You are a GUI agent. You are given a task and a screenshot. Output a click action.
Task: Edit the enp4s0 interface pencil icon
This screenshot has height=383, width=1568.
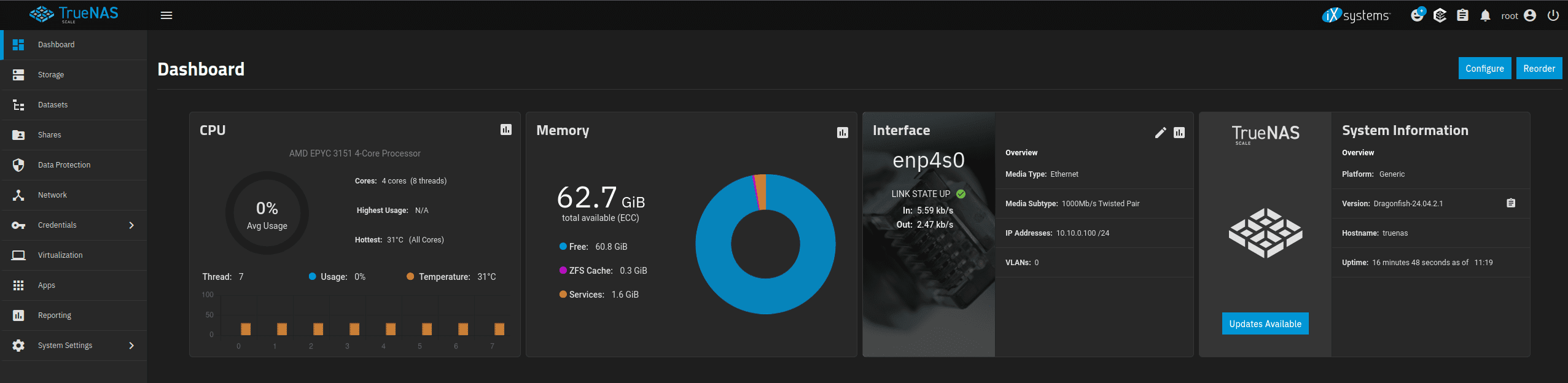[1160, 133]
